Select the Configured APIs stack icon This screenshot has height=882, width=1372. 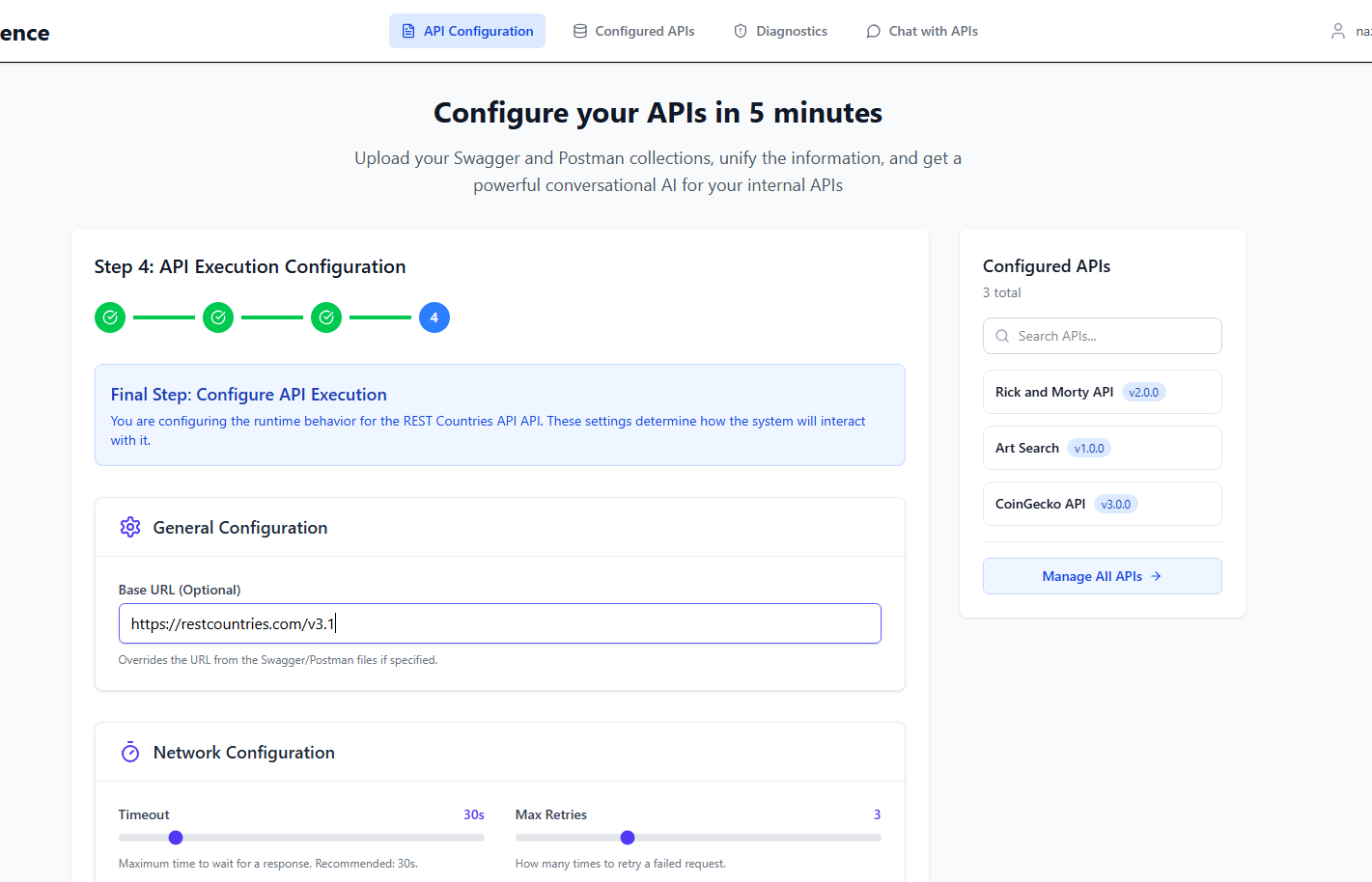click(x=579, y=30)
